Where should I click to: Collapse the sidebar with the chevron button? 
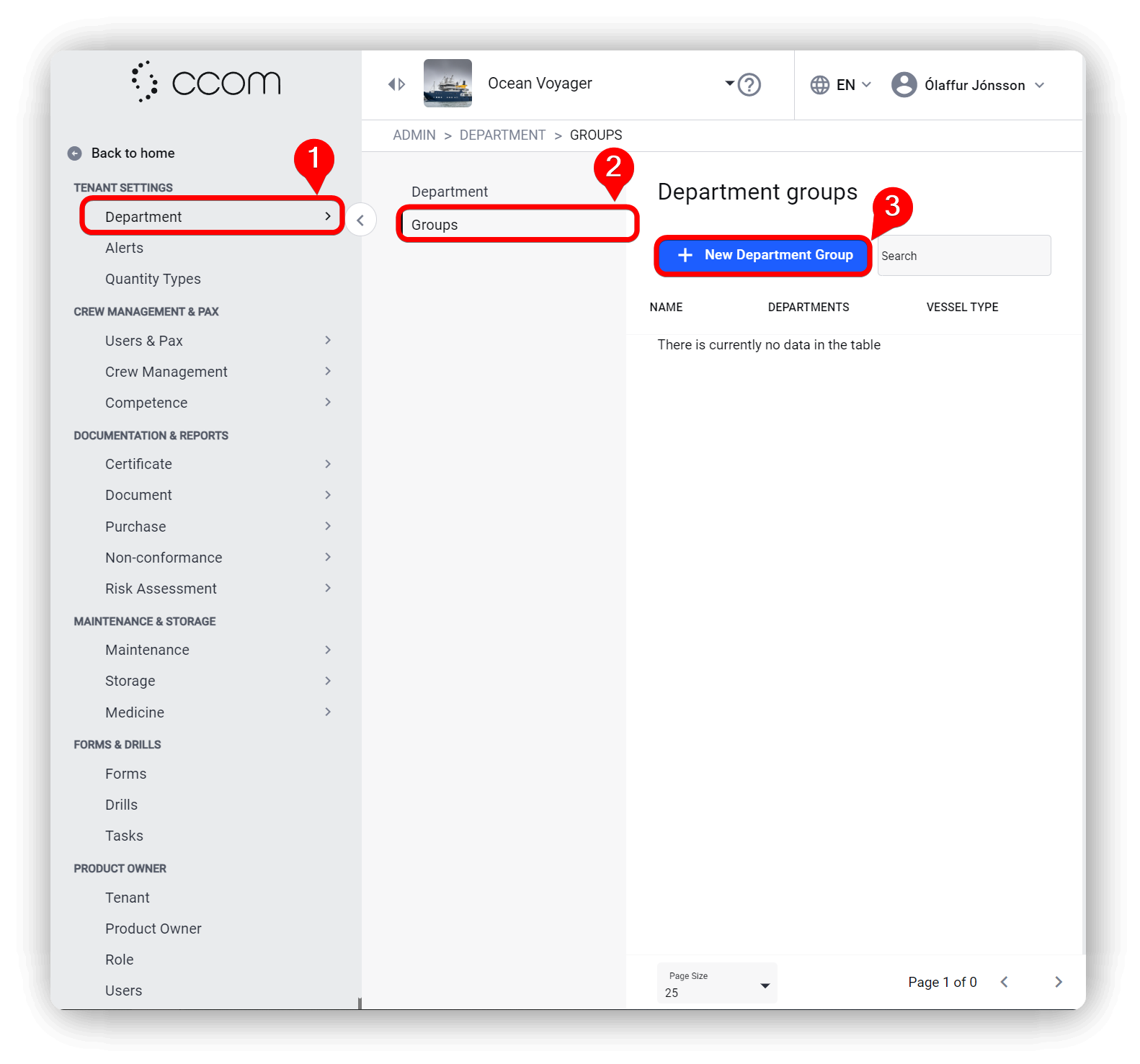(x=360, y=220)
